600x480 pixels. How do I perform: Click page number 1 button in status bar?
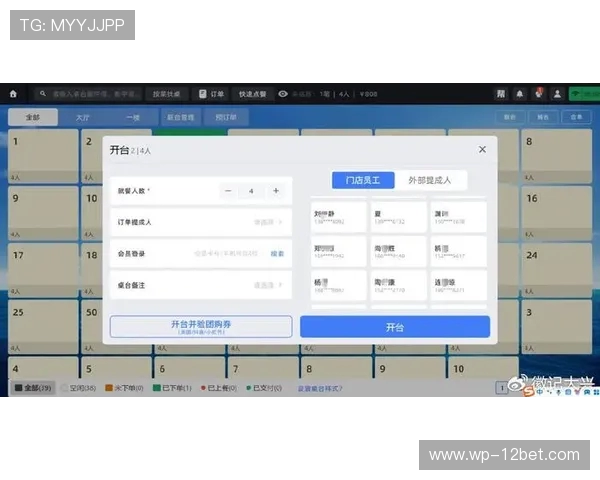click(502, 388)
